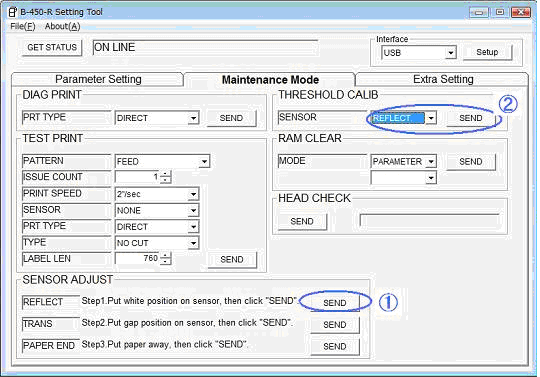Click the B-450-R app icon in title bar
The width and height of the screenshot is (540, 377).
point(12,12)
